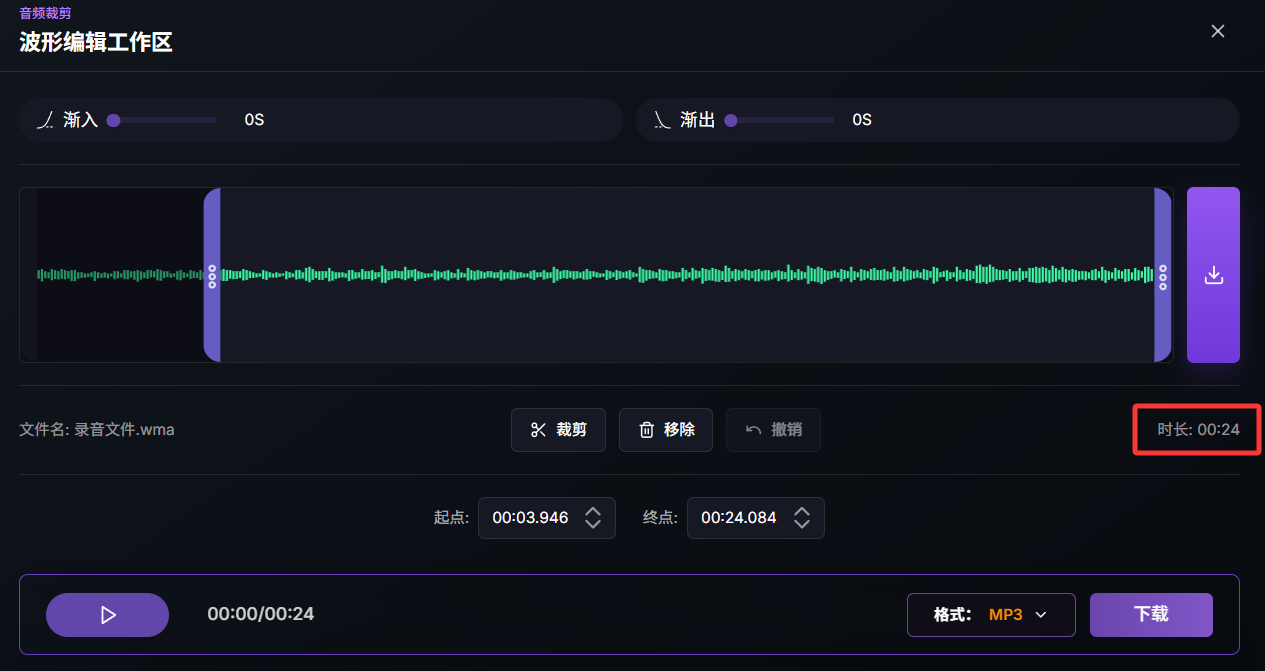Adjust the 渐出 fade-out slider handle
This screenshot has width=1265, height=671.
(x=731, y=120)
